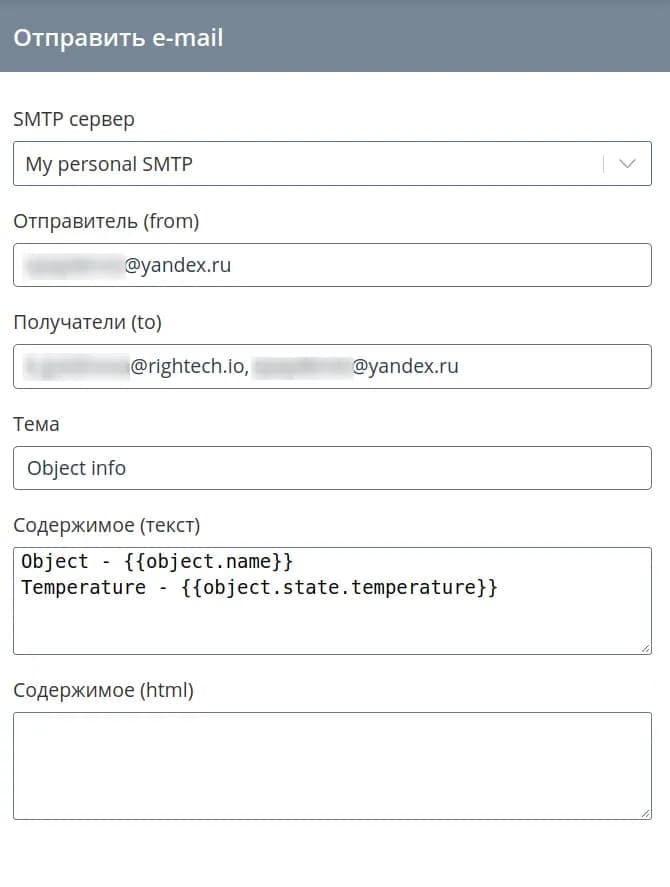670x887 pixels.
Task: Open the SMTP server dropdown chevron
Action: (x=628, y=164)
